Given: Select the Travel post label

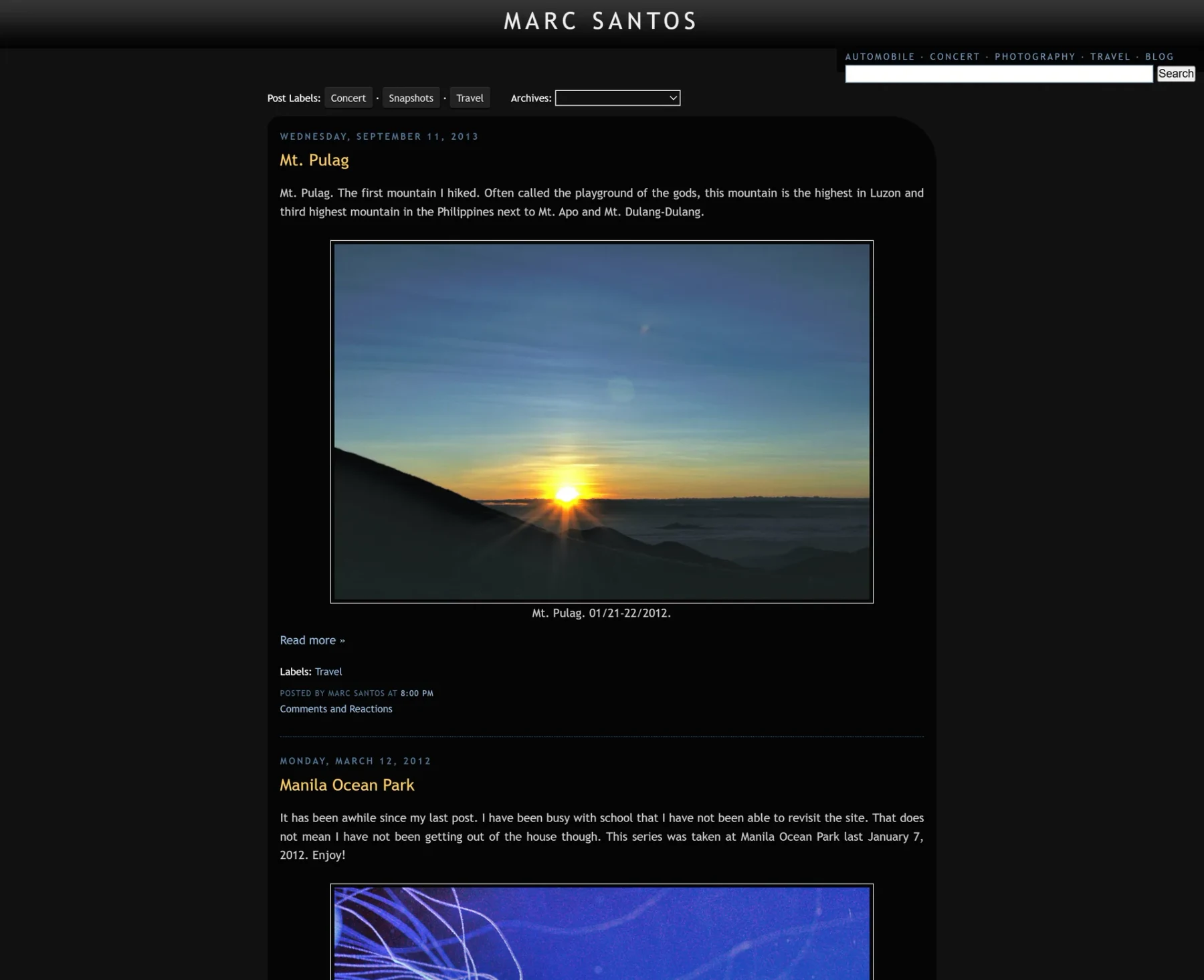Looking at the screenshot, I should pyautogui.click(x=470, y=98).
